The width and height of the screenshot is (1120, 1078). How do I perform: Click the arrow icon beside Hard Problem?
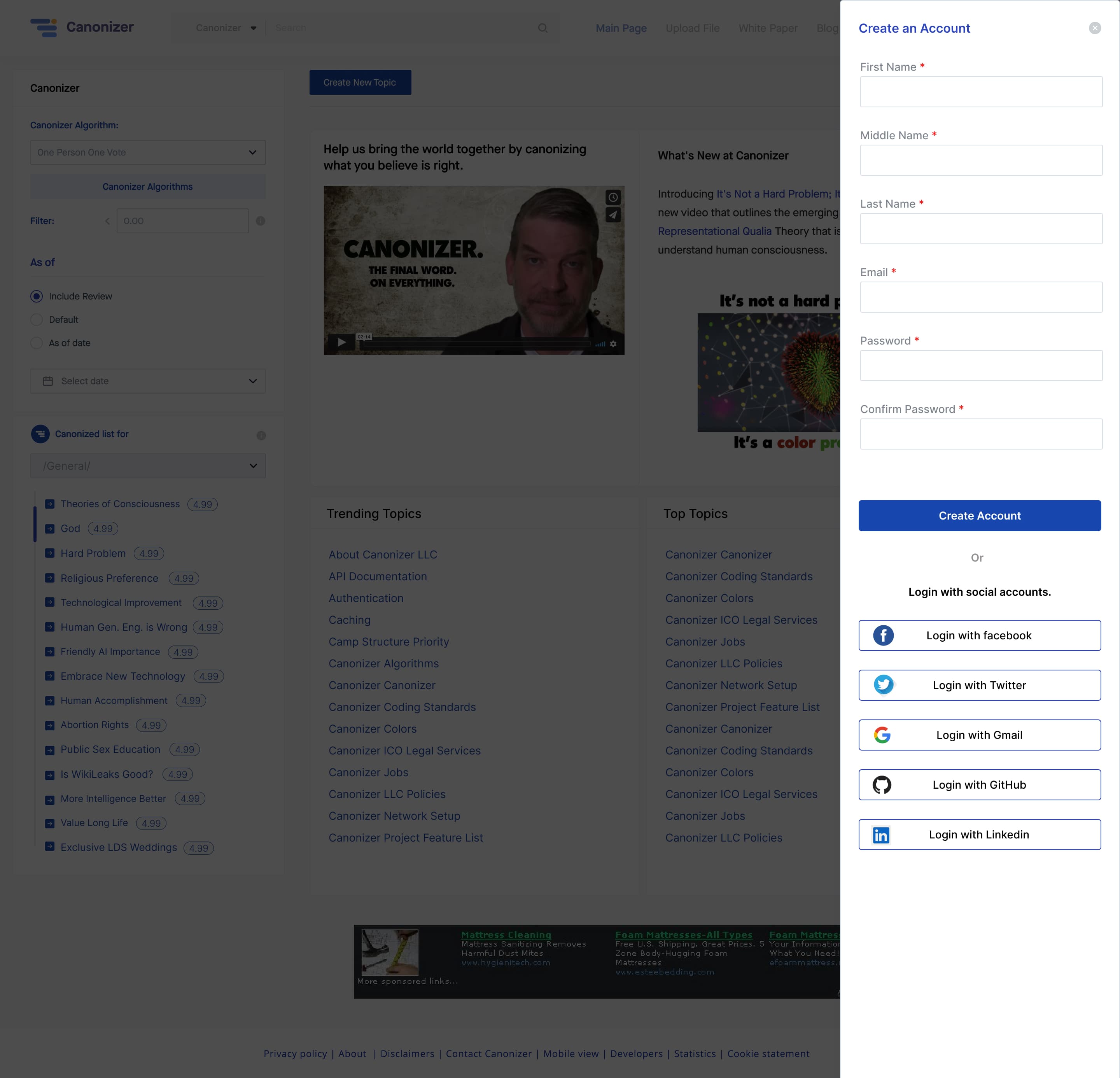[50, 553]
